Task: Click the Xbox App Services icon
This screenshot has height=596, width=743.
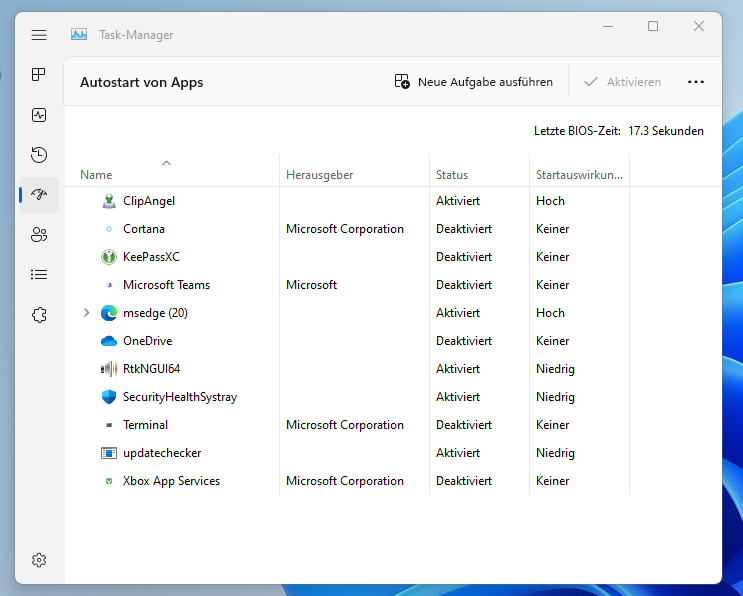Action: (x=109, y=481)
